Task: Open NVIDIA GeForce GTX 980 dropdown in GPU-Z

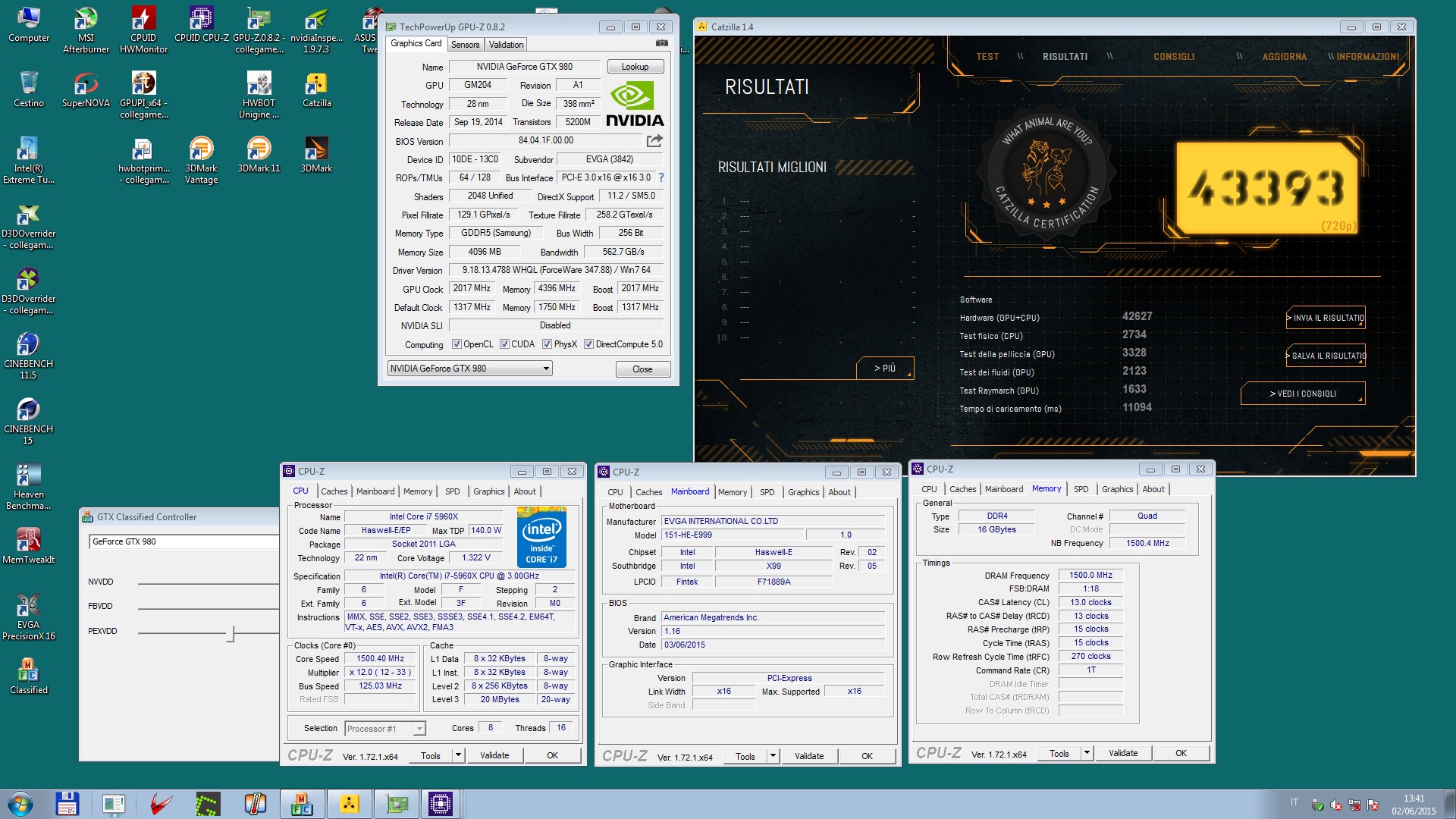Action: pos(469,369)
